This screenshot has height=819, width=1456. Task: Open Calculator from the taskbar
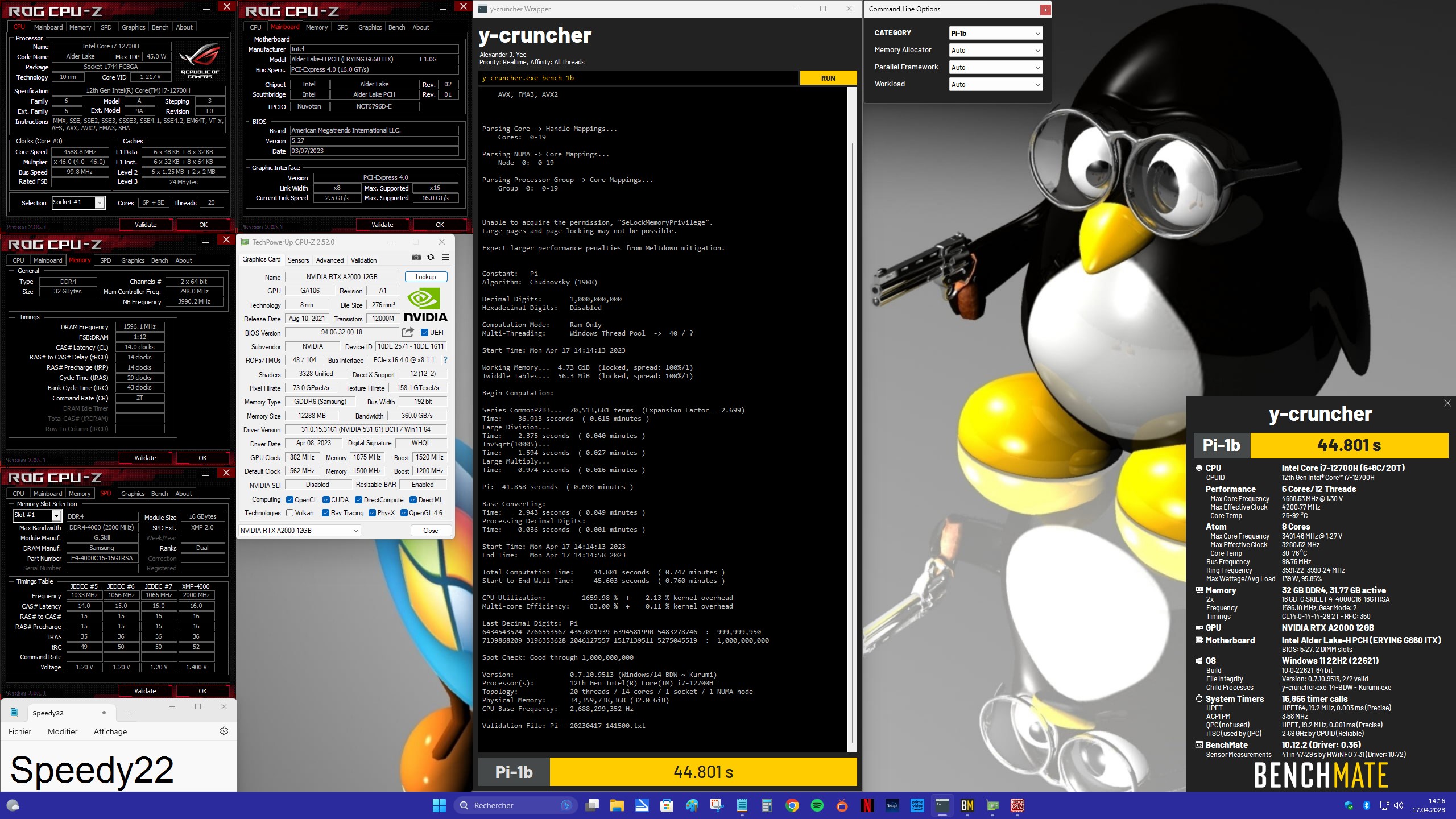coord(767,805)
